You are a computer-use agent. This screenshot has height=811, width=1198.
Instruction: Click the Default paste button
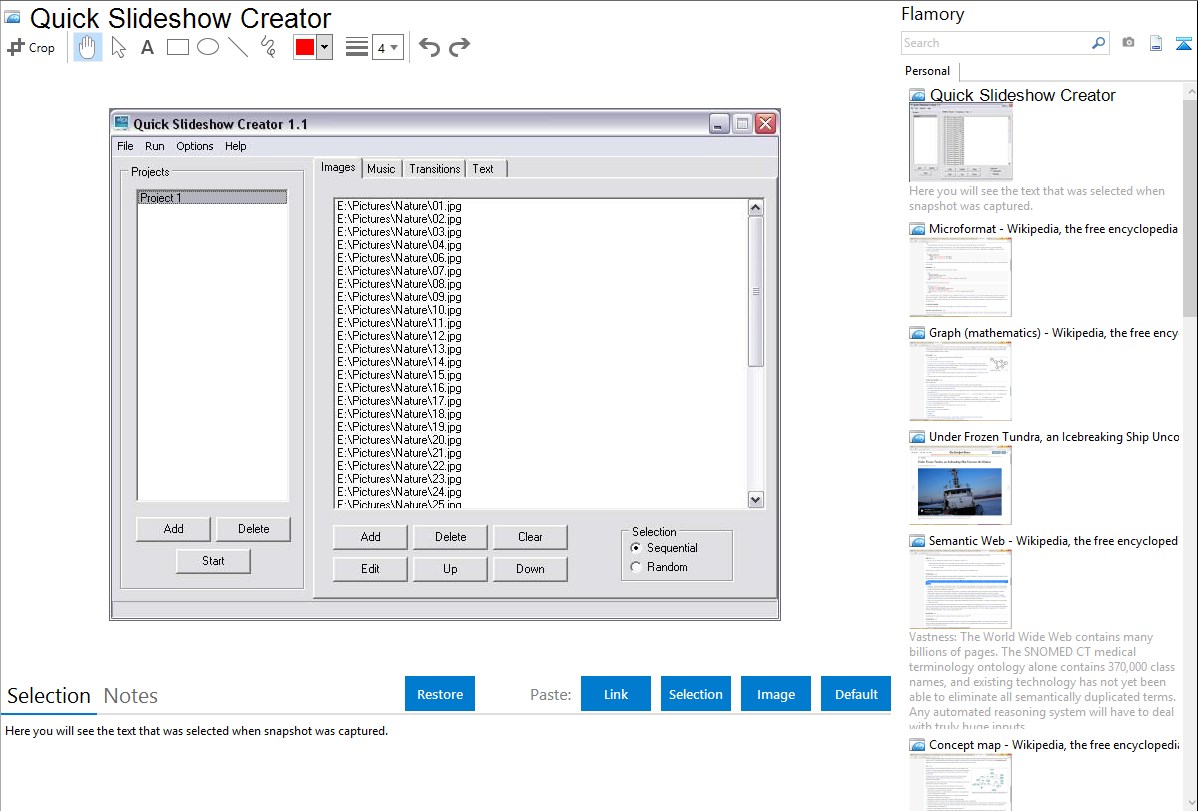(856, 694)
